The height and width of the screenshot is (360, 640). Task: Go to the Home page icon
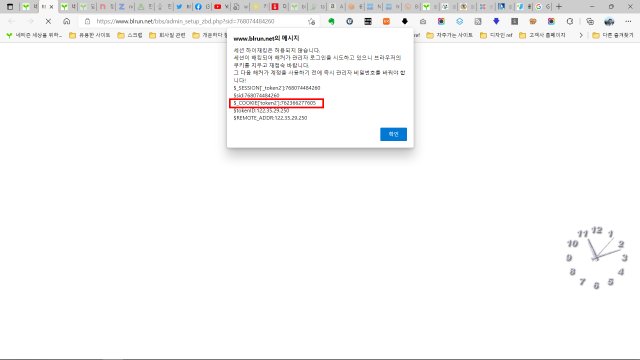67,21
